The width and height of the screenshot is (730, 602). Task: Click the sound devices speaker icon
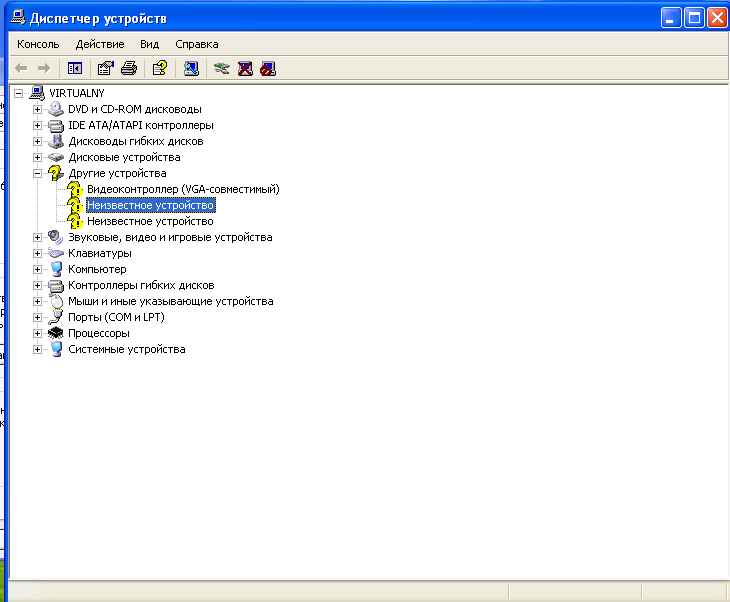56,237
